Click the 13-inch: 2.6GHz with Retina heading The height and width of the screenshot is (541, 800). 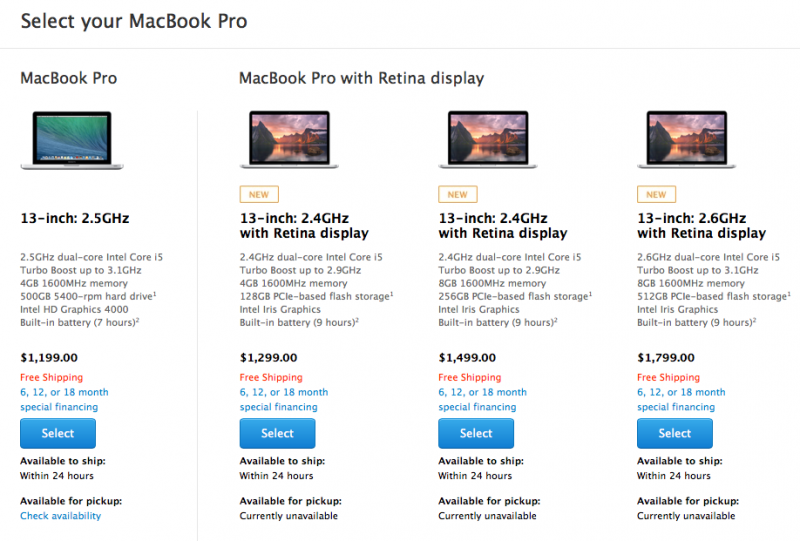[701, 225]
